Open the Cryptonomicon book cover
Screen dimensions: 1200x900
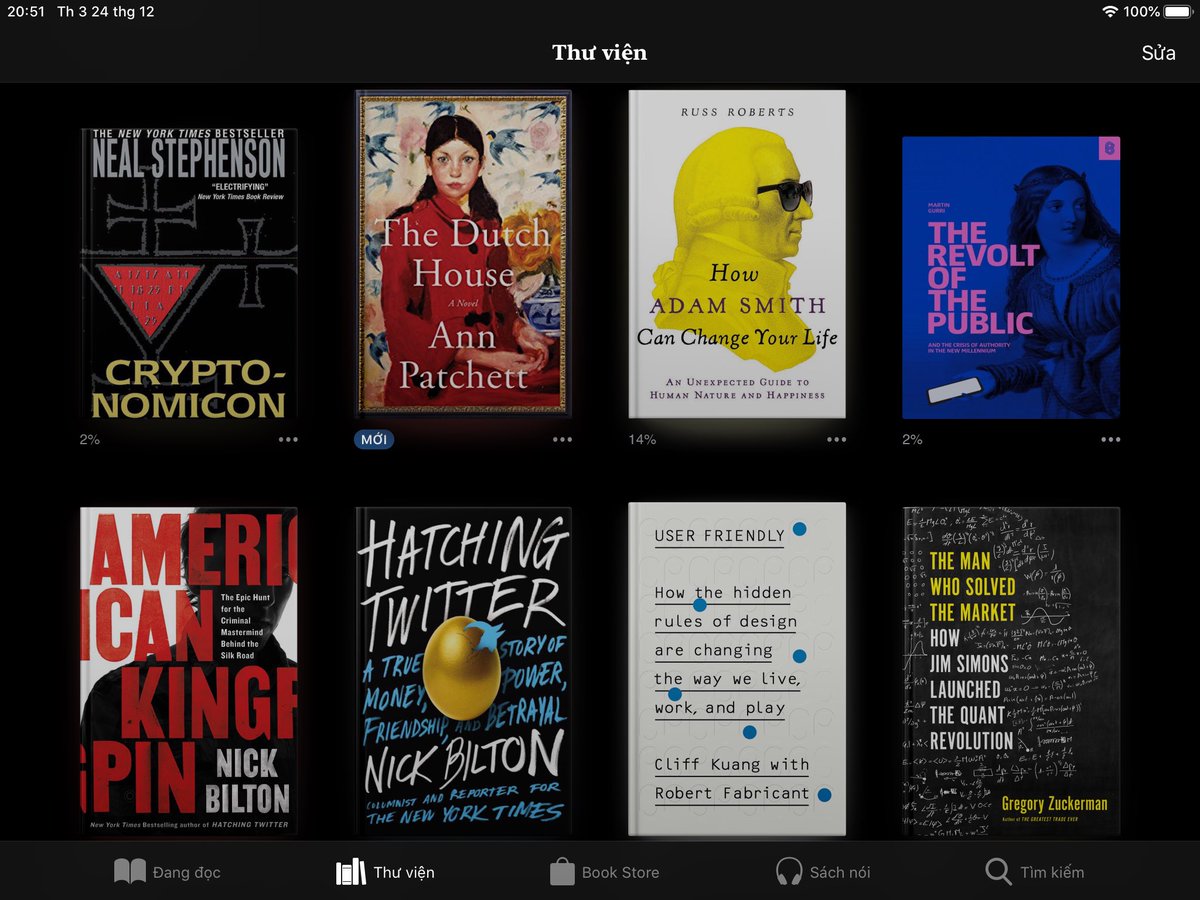(x=189, y=273)
